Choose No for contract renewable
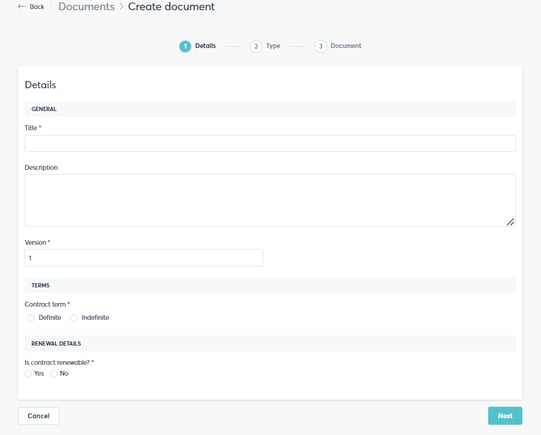541x435 pixels. pos(54,374)
